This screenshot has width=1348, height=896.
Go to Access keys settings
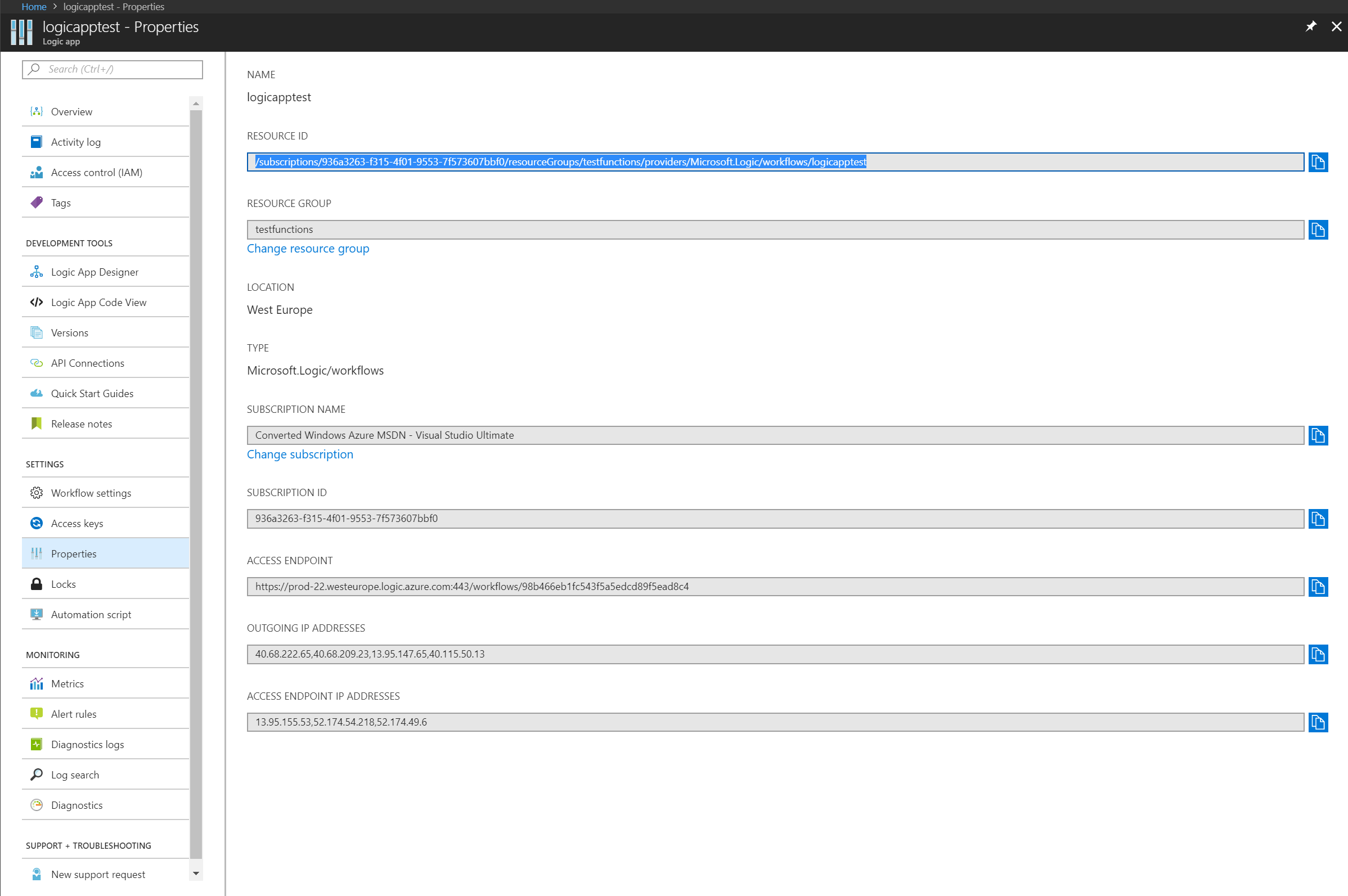click(x=77, y=524)
